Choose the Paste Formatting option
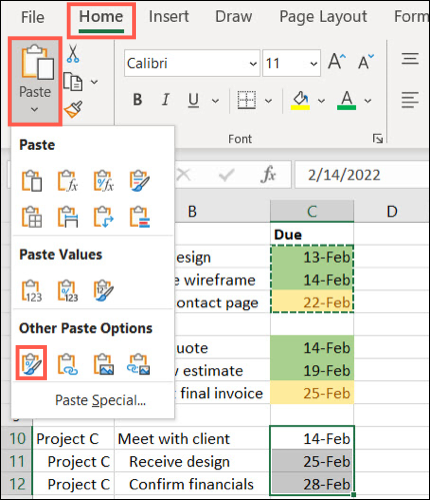Screen dimensions: 430x500 32,363
